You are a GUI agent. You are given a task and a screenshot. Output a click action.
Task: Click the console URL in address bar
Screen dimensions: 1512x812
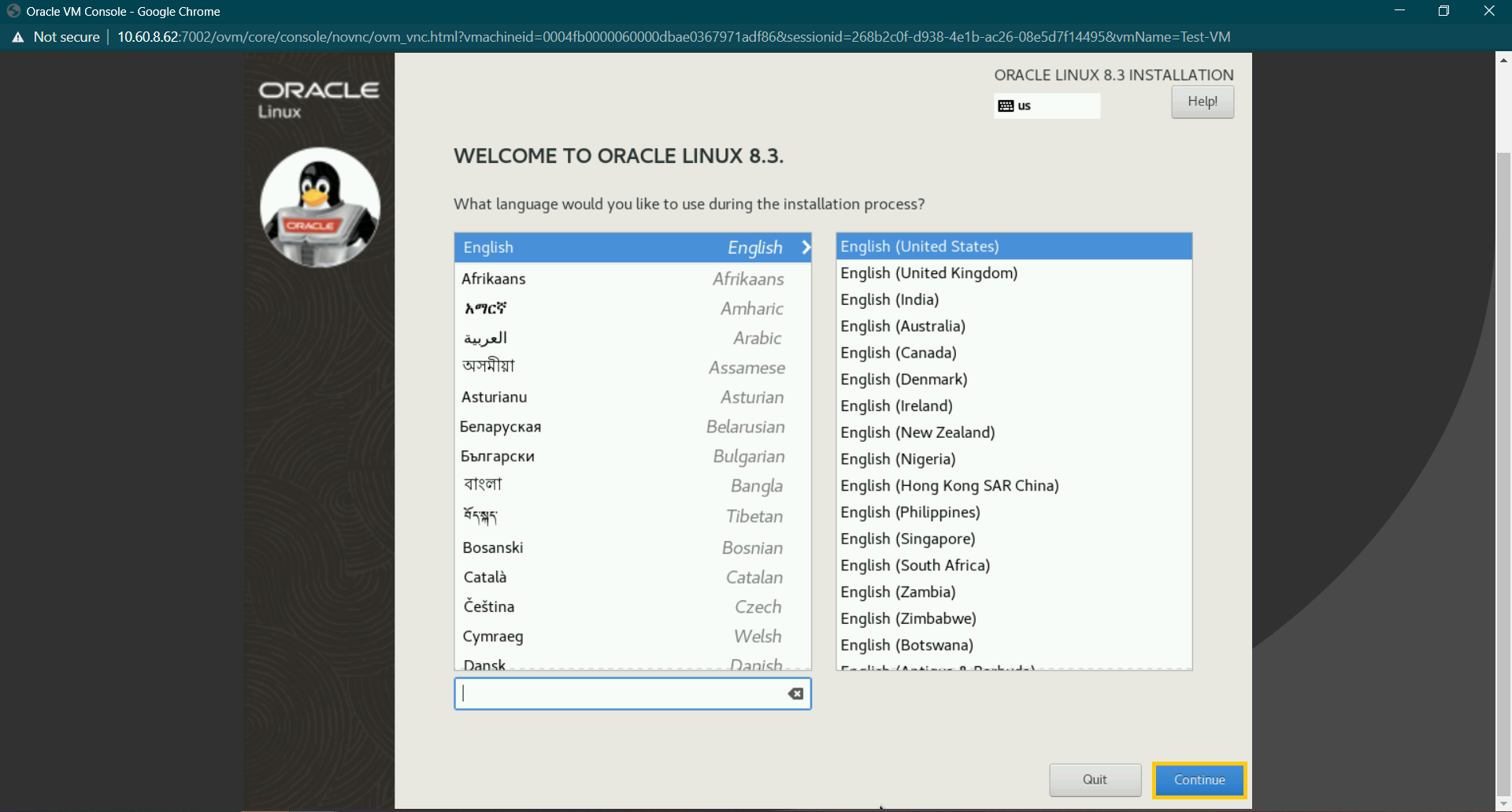(673, 37)
